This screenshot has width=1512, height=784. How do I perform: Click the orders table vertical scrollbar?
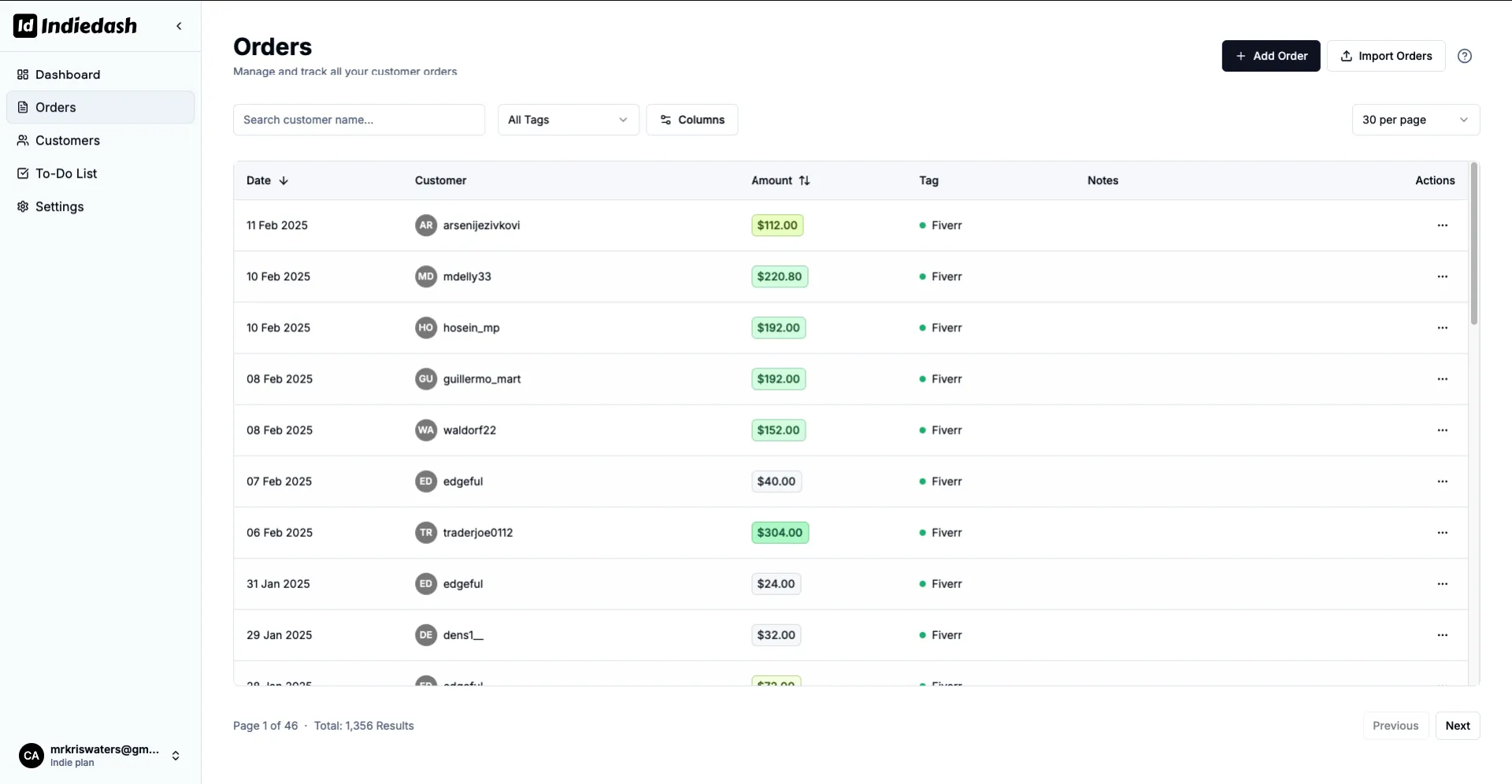coord(1473,244)
